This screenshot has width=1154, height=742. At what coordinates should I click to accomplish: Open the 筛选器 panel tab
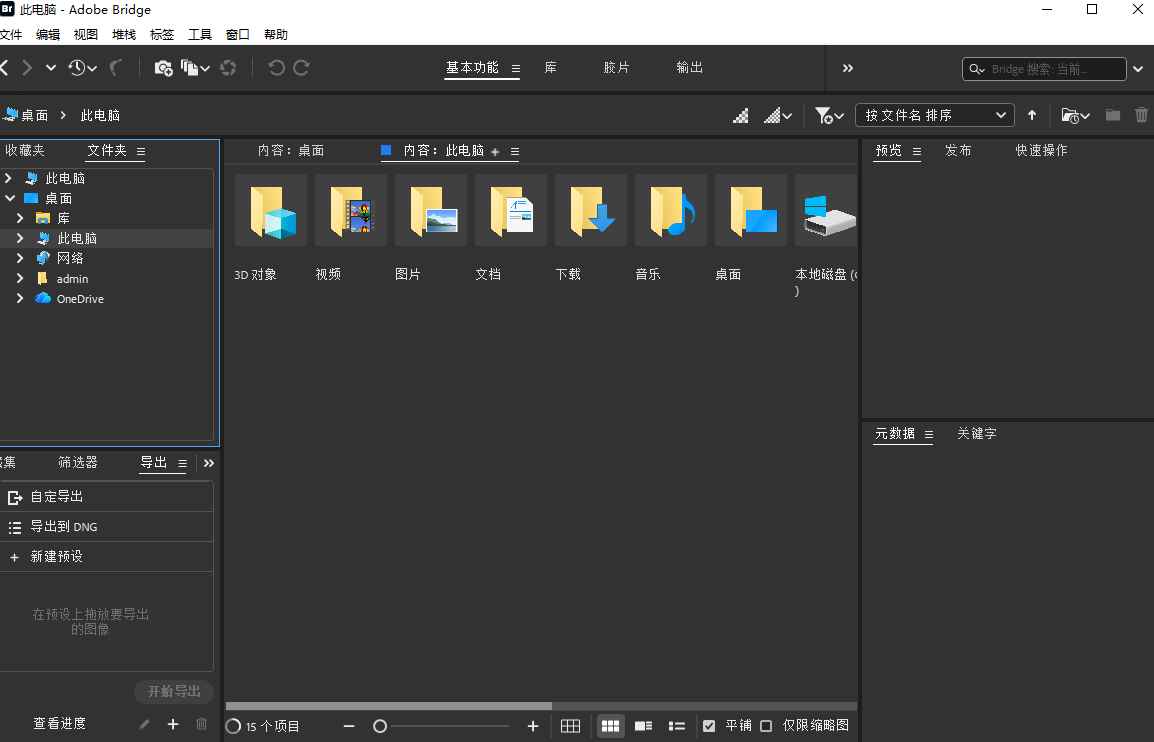coord(77,462)
